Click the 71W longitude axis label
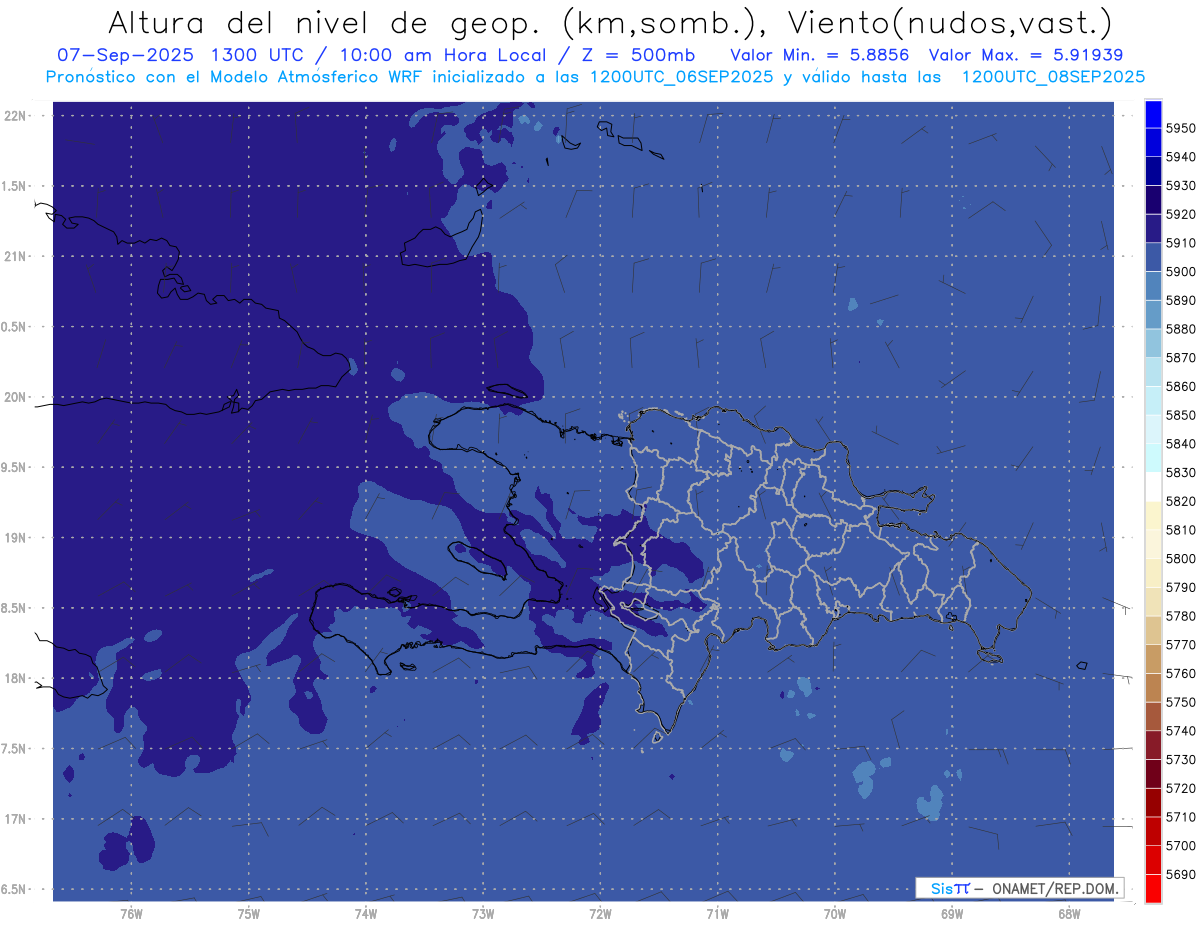The height and width of the screenshot is (927, 1200). (x=717, y=915)
